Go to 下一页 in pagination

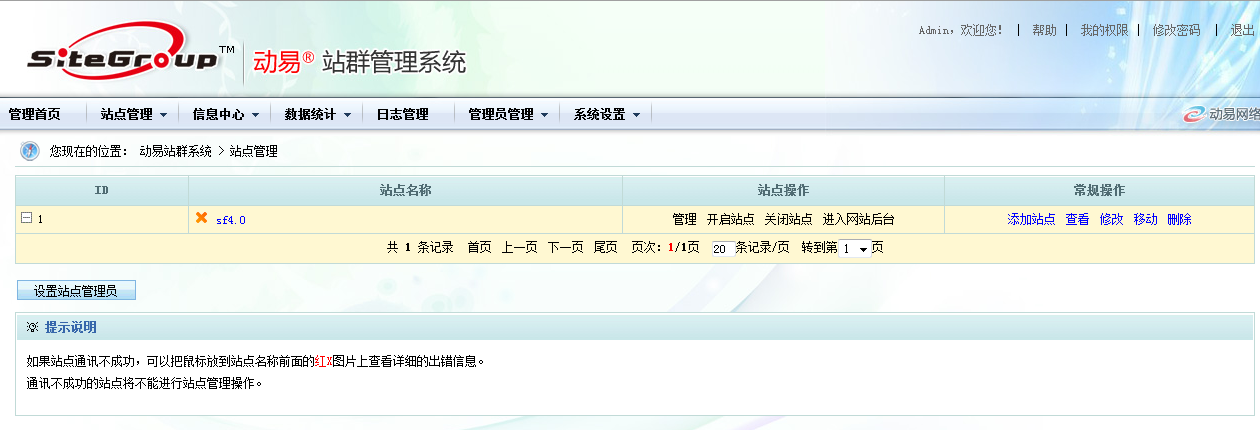pos(565,247)
